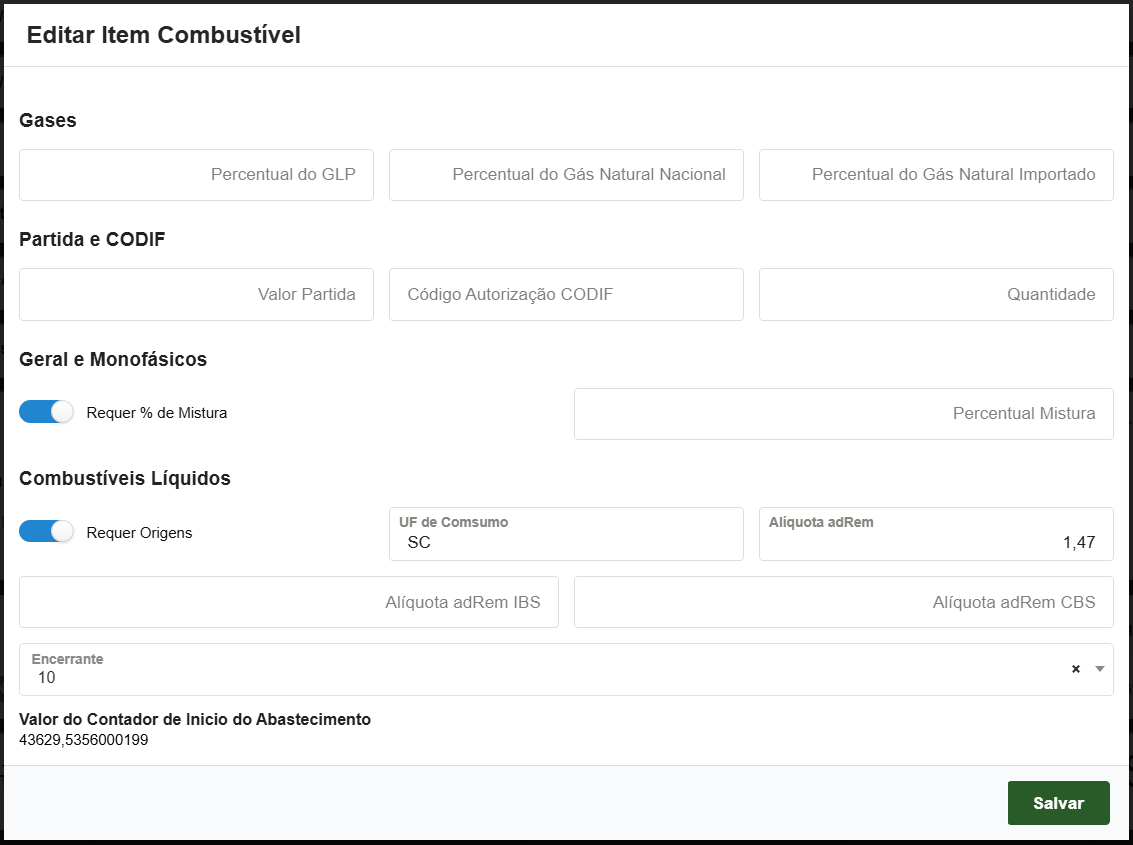
Task: Select the Percentual do Gás Natural Importado field
Action: tap(936, 175)
